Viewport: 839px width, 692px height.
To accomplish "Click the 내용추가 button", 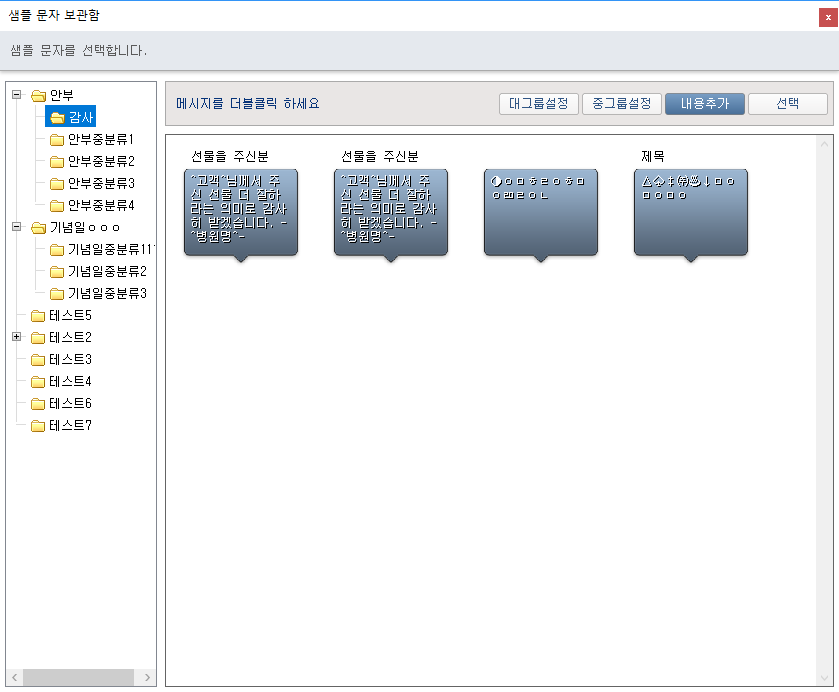I will point(705,104).
